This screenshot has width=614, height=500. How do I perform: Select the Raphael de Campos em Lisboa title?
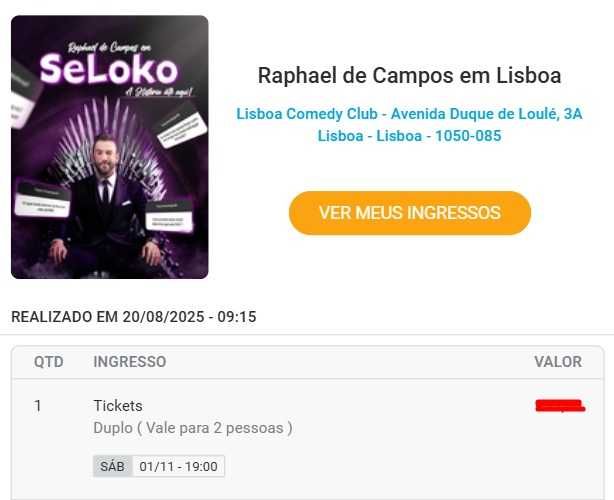[409, 76]
